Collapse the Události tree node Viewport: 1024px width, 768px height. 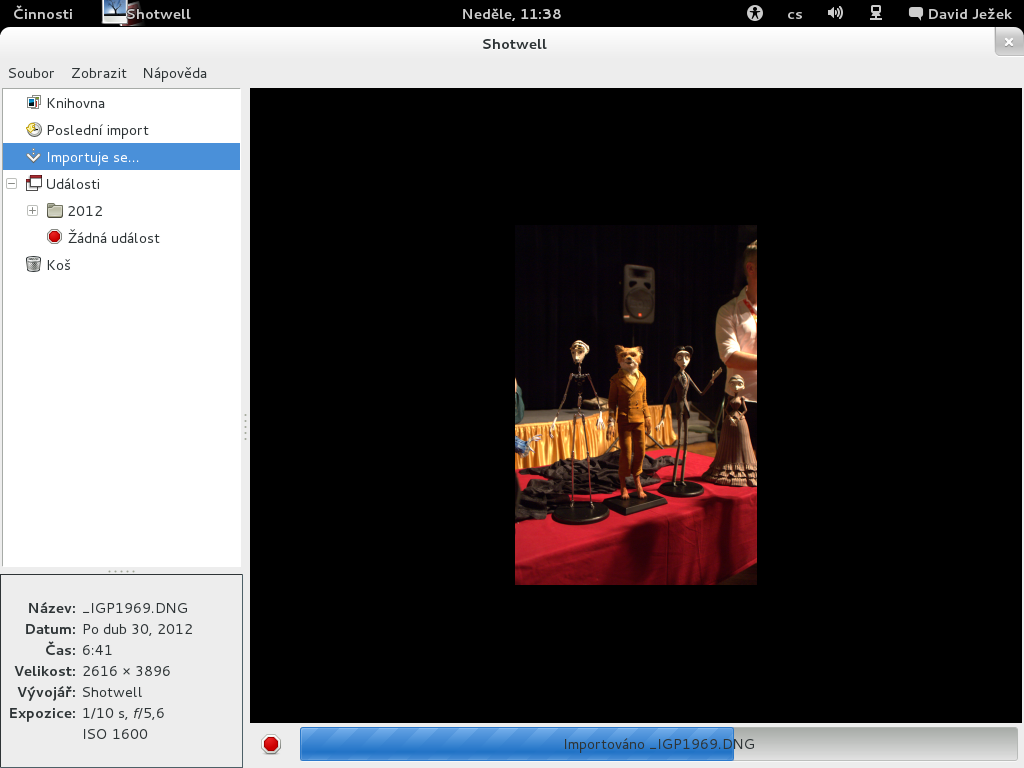(12, 184)
